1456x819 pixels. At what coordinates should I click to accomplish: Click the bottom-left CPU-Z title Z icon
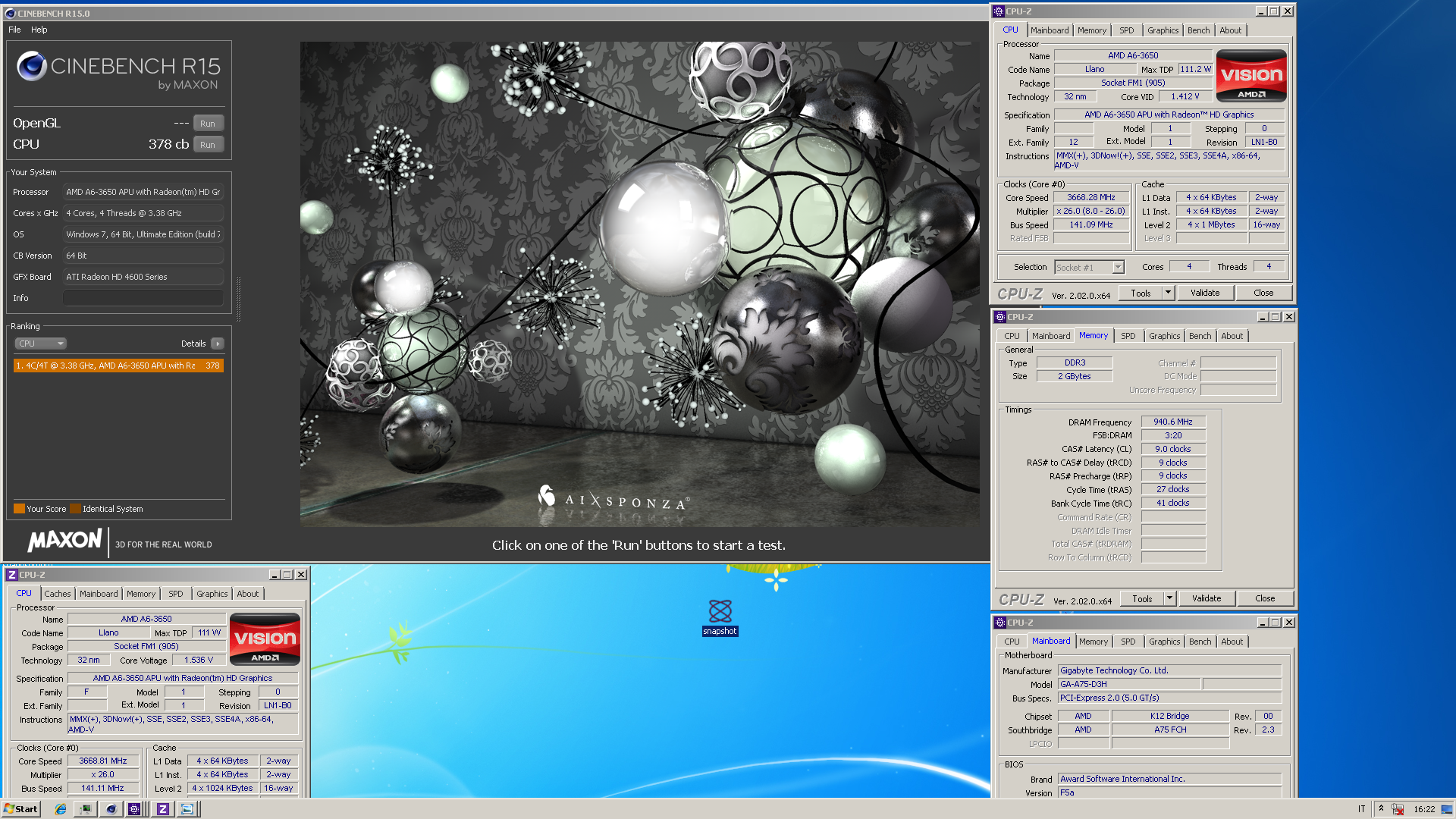pos(11,575)
